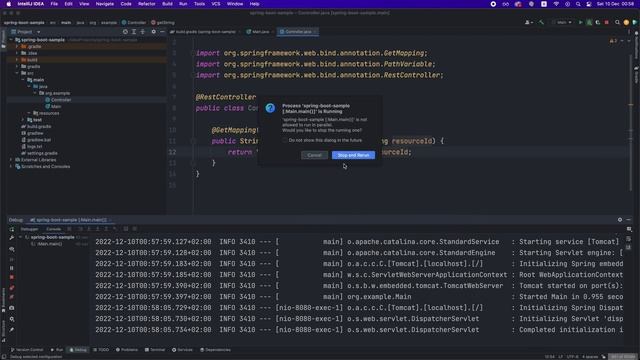Collapse the spring-boot-sample root node
Viewport: 640px width, 360px height.
(11, 40)
